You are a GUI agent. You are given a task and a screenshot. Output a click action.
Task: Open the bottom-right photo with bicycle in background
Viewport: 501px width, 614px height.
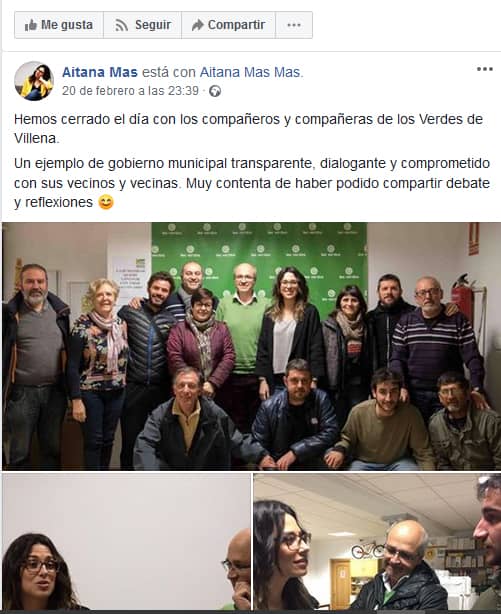(377, 542)
